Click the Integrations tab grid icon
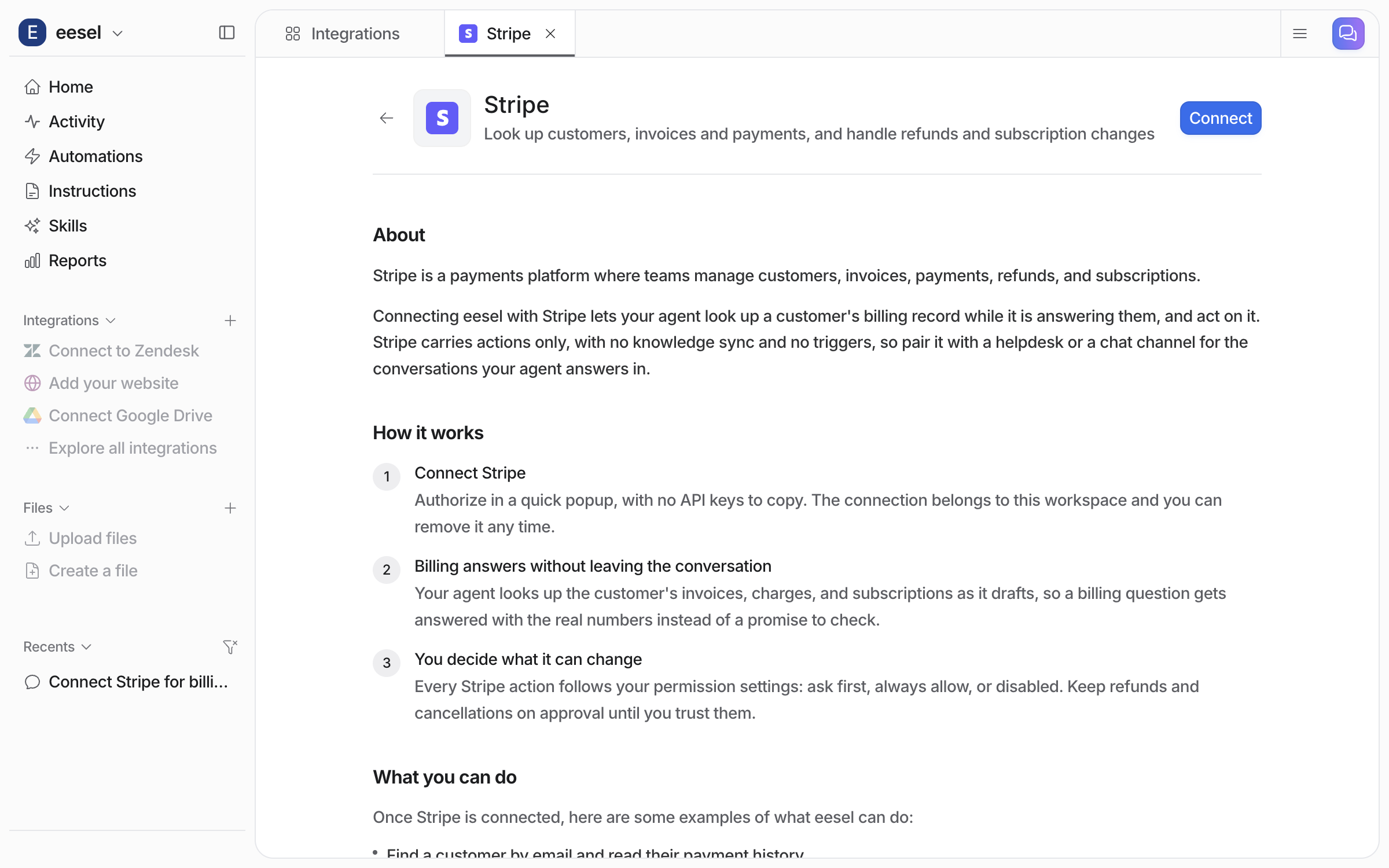 coord(293,34)
